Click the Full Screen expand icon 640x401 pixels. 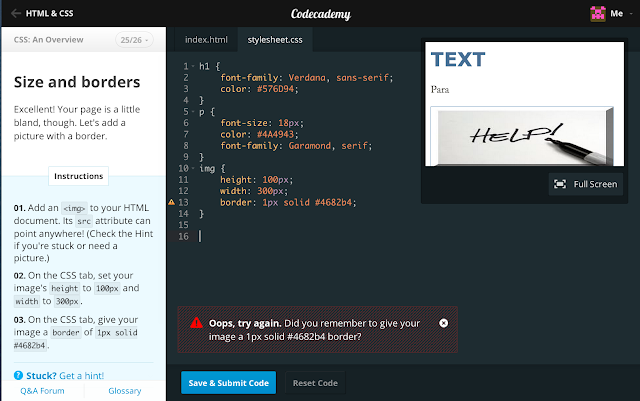(x=560, y=184)
